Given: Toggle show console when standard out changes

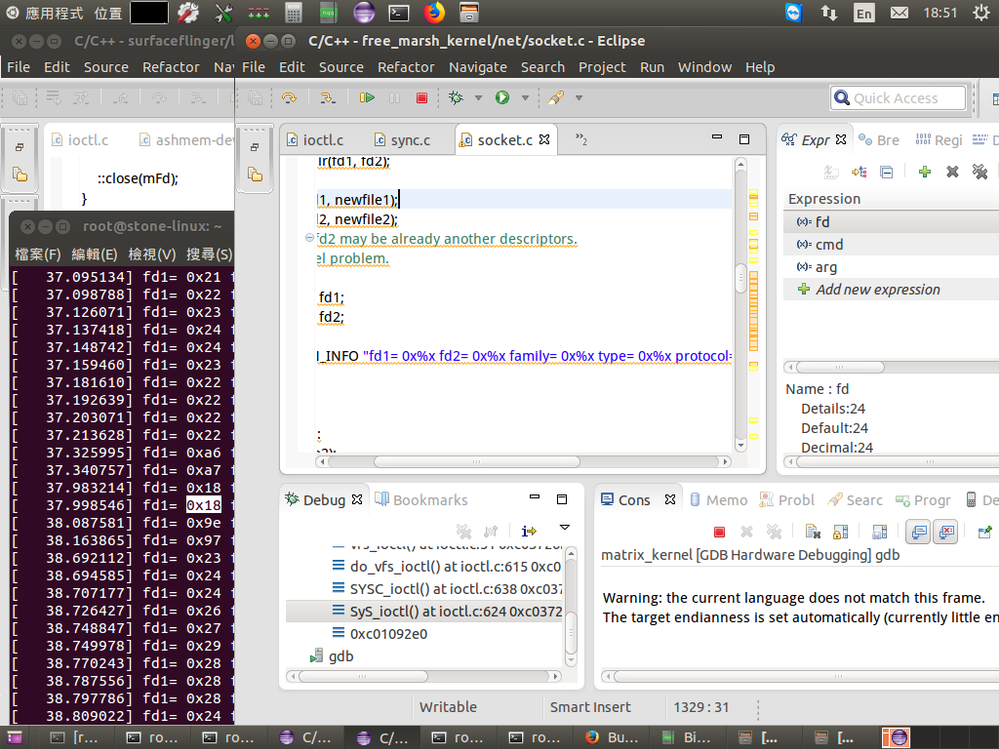Looking at the screenshot, I should 917,532.
